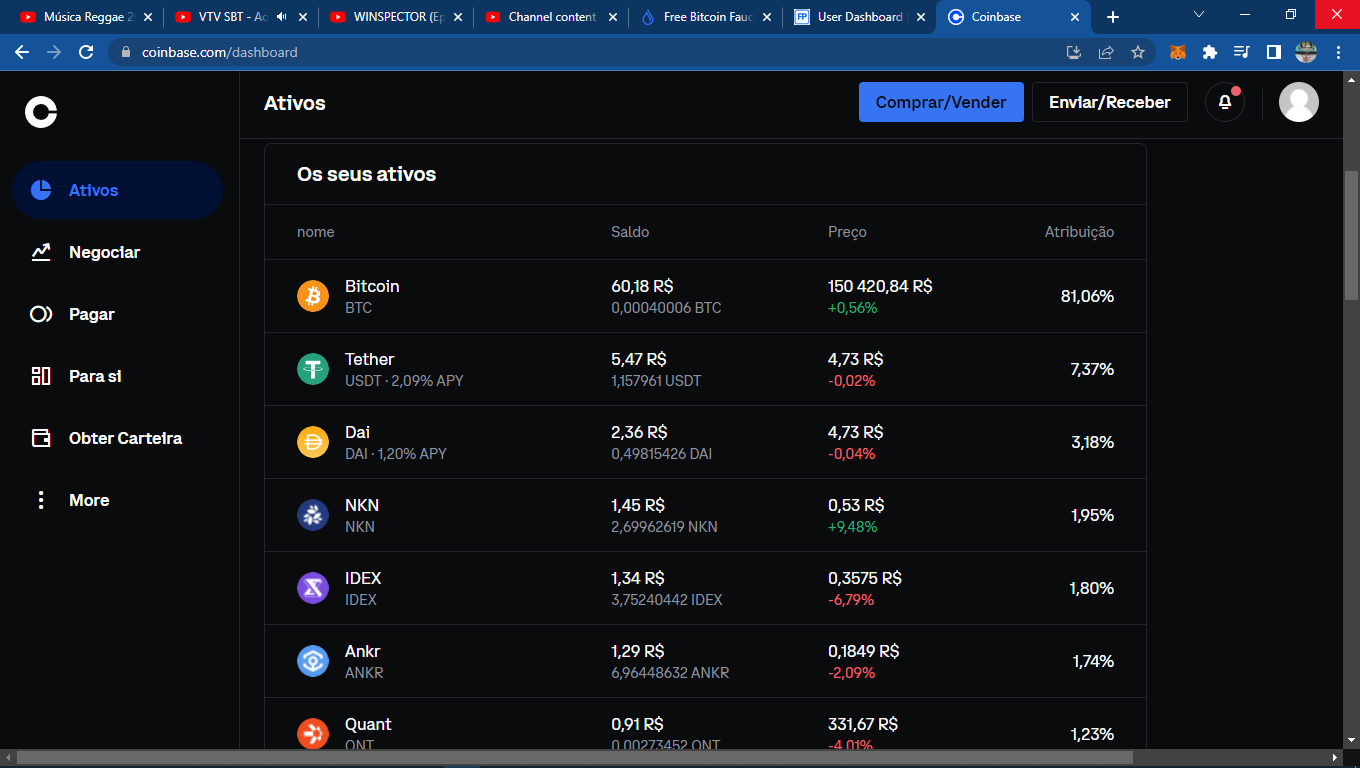Click the Para si grid icon
Image resolution: width=1360 pixels, height=768 pixels.
point(41,376)
